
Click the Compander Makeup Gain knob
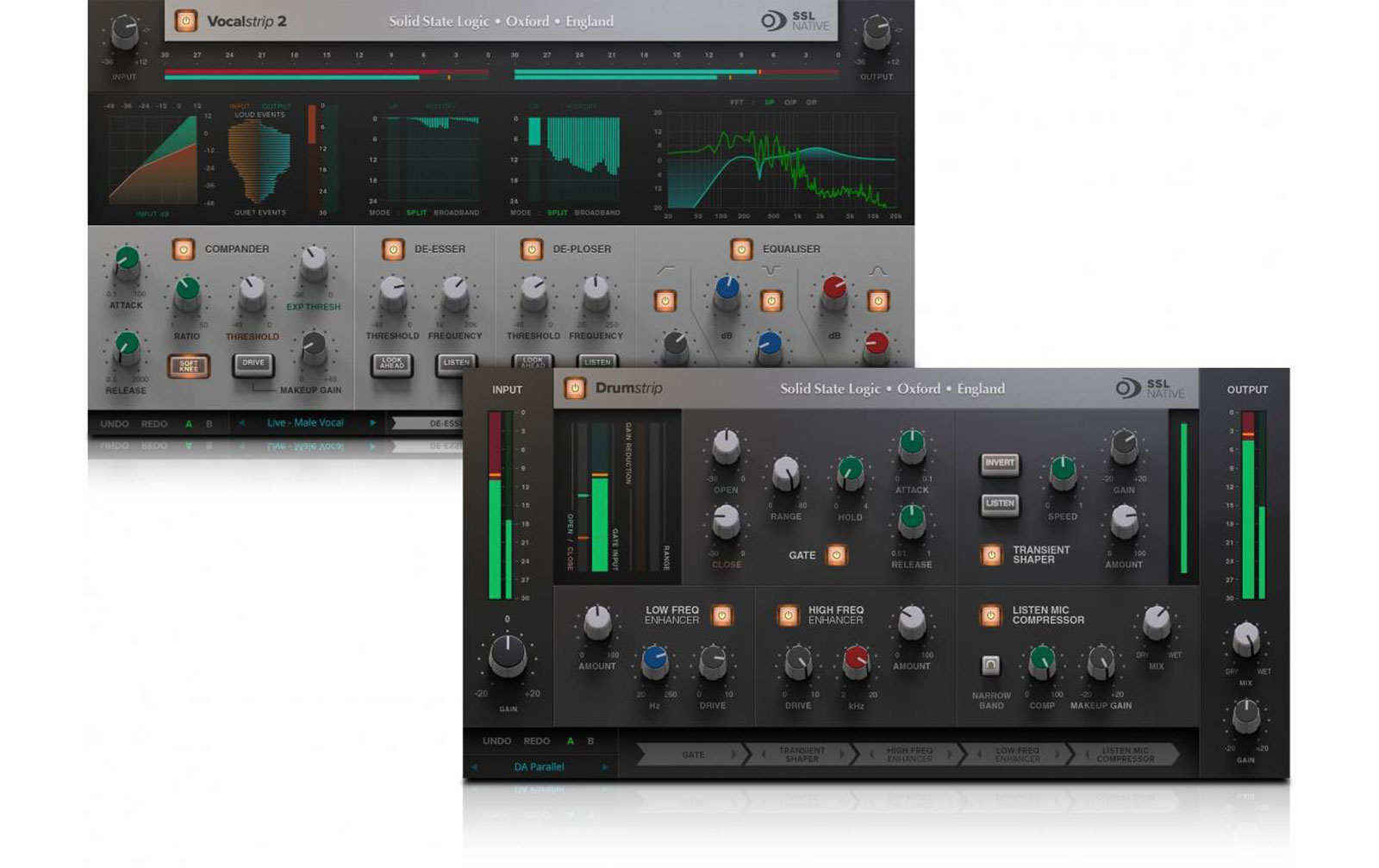pos(313,349)
